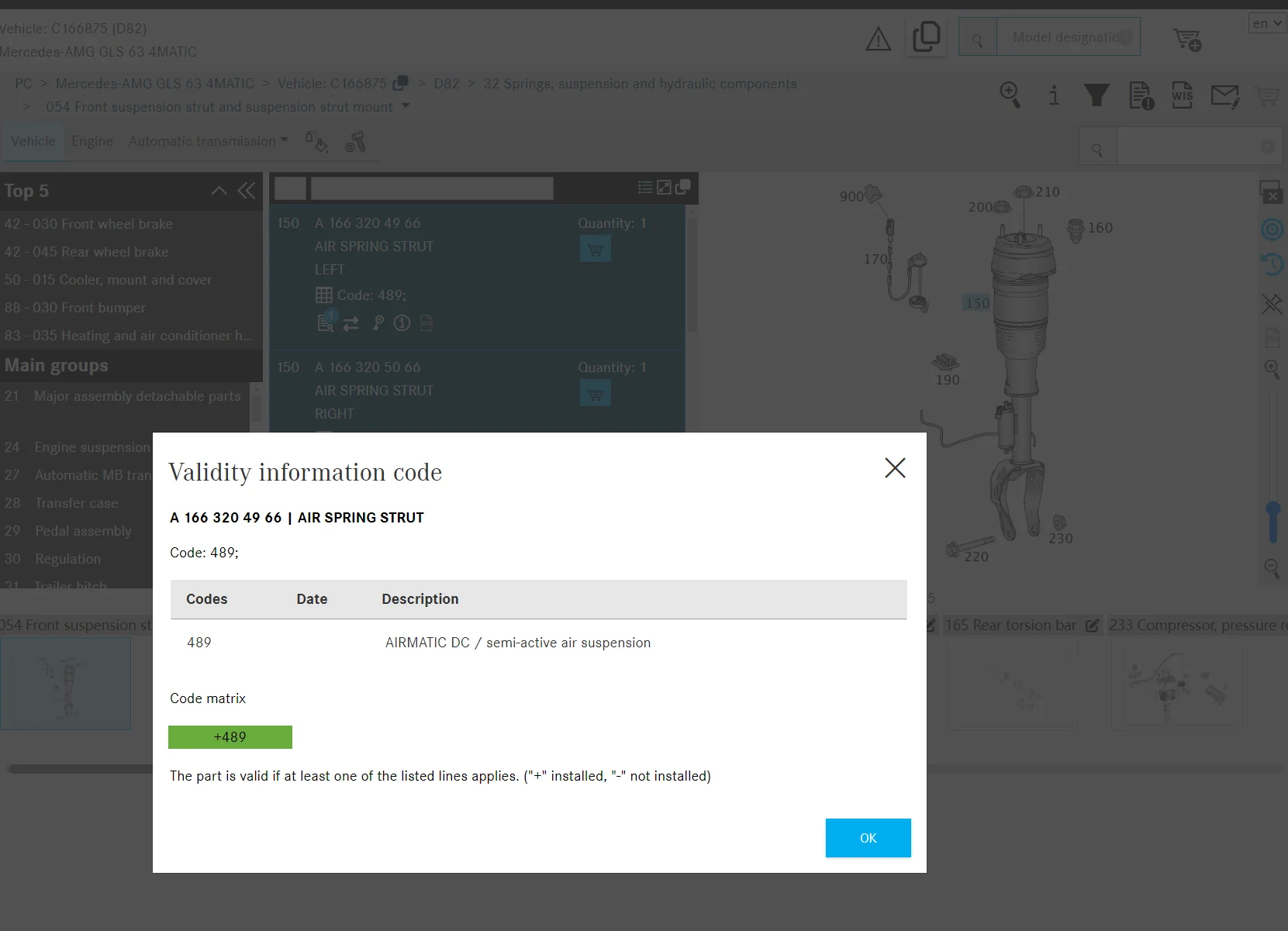Toggle the funnel filter icon
This screenshot has width=1288, height=931.
(1096, 95)
